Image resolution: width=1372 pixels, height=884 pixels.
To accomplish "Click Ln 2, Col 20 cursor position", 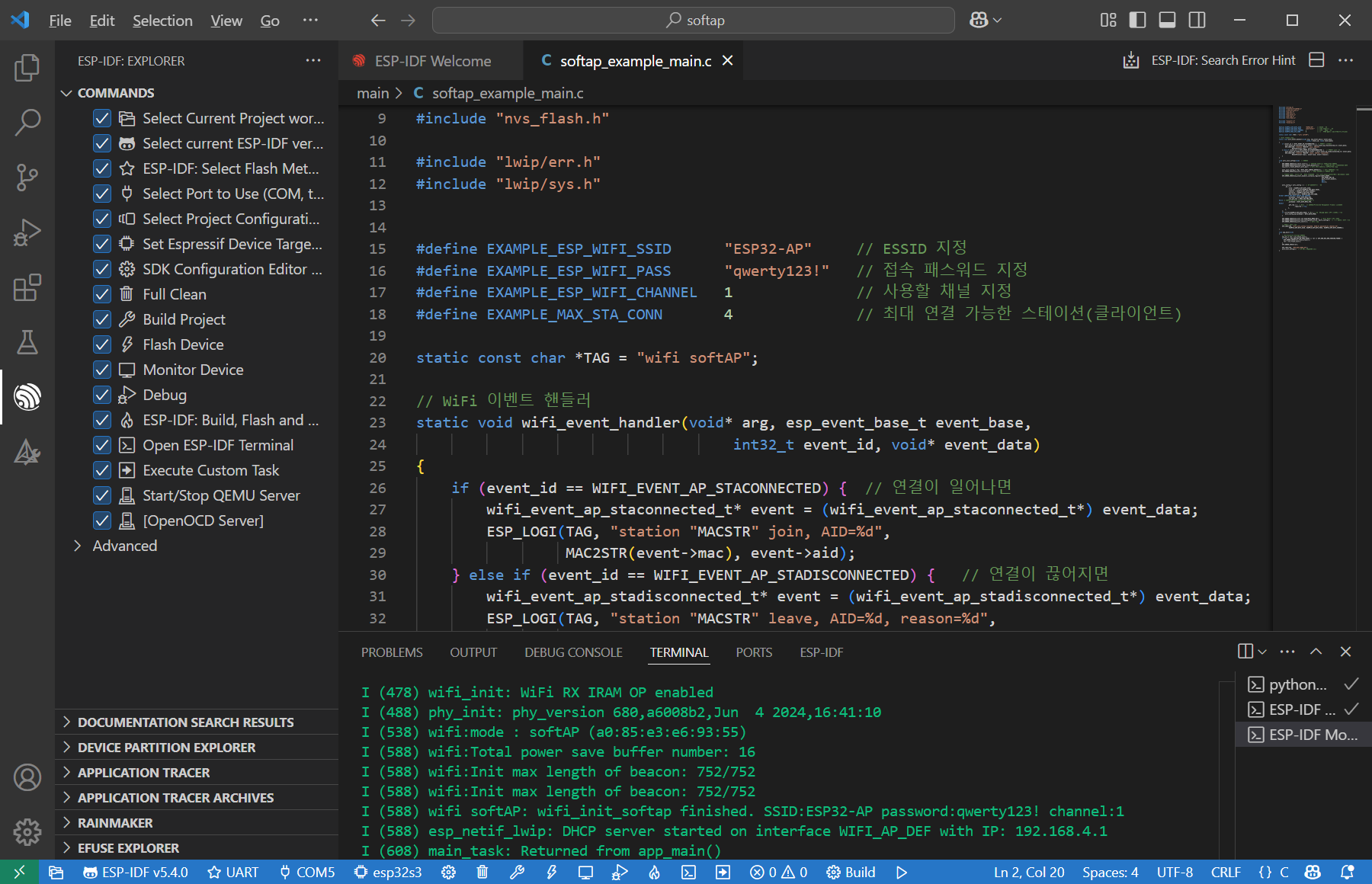I will pos(1029,873).
